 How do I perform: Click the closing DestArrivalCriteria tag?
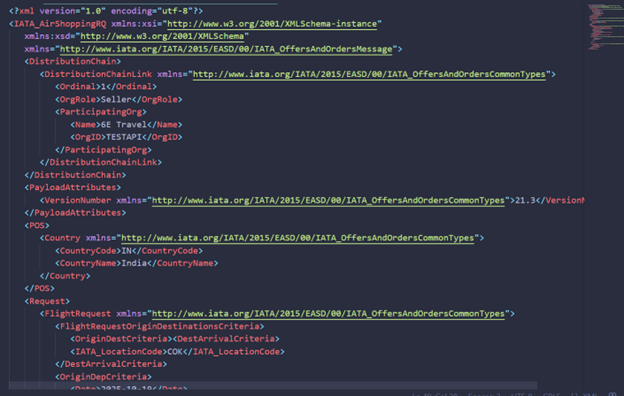tap(111, 364)
